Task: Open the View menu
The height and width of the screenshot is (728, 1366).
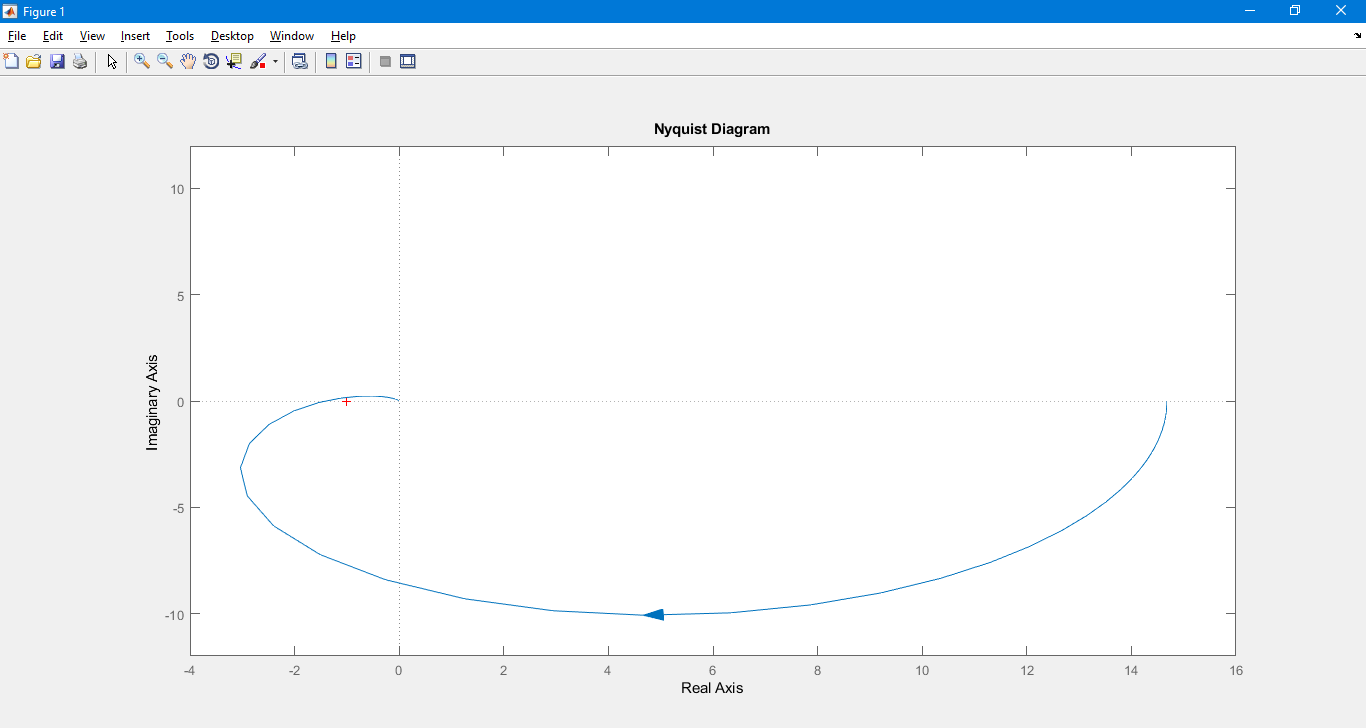Action: coord(92,36)
